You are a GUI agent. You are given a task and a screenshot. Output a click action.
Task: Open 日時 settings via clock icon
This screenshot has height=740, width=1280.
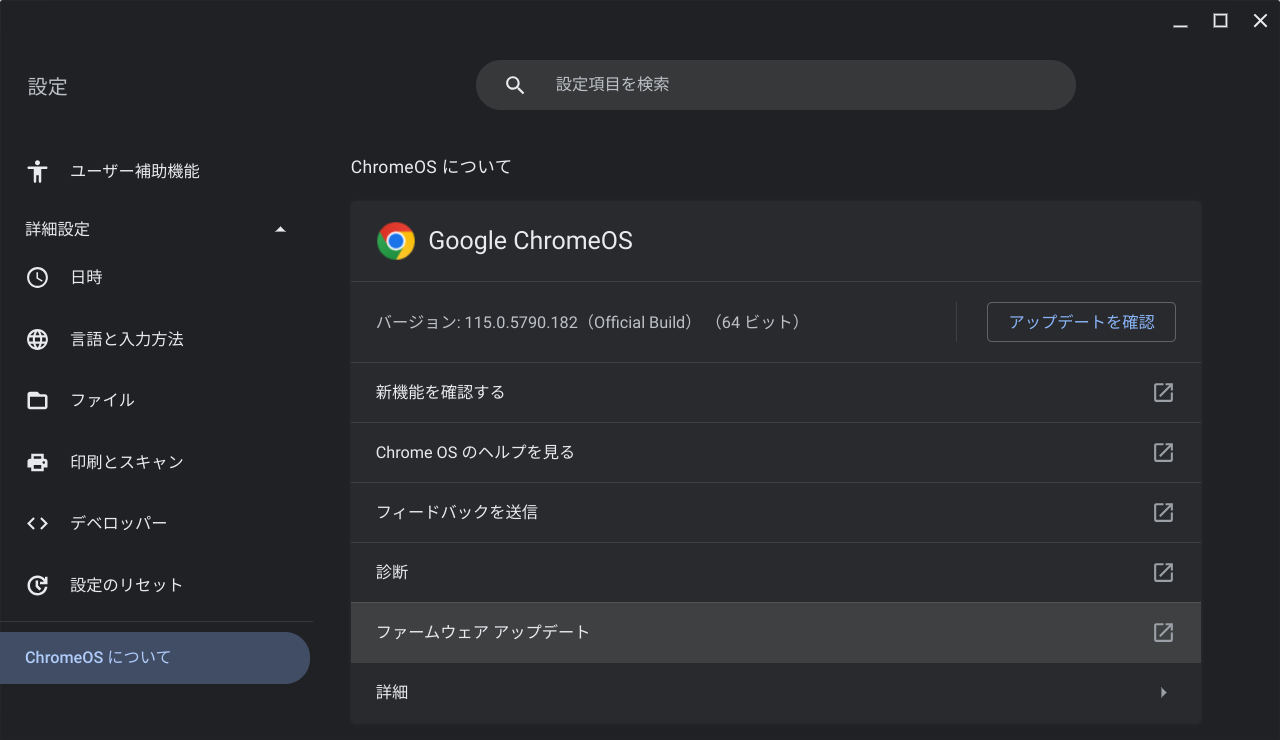pos(37,277)
